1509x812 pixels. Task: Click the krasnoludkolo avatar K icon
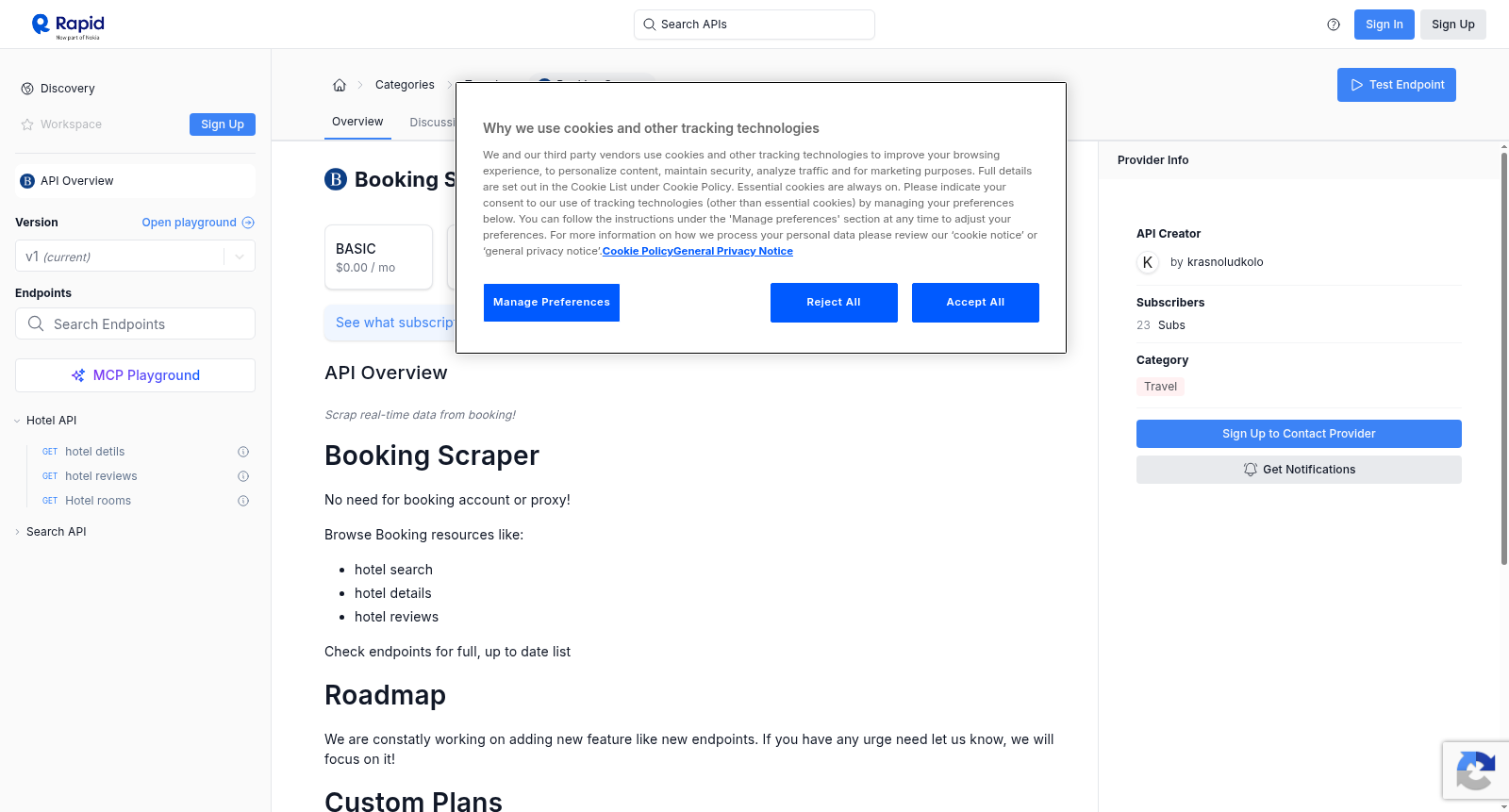tap(1148, 262)
